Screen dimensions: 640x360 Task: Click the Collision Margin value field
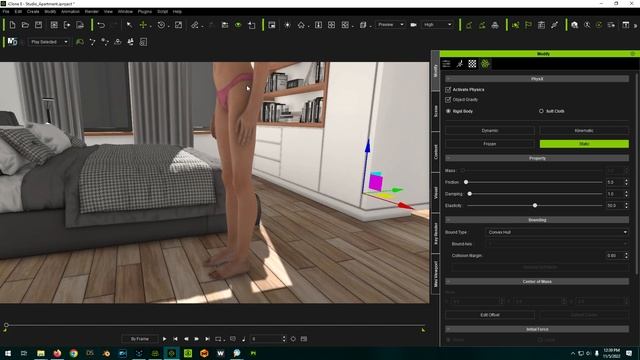coord(615,256)
